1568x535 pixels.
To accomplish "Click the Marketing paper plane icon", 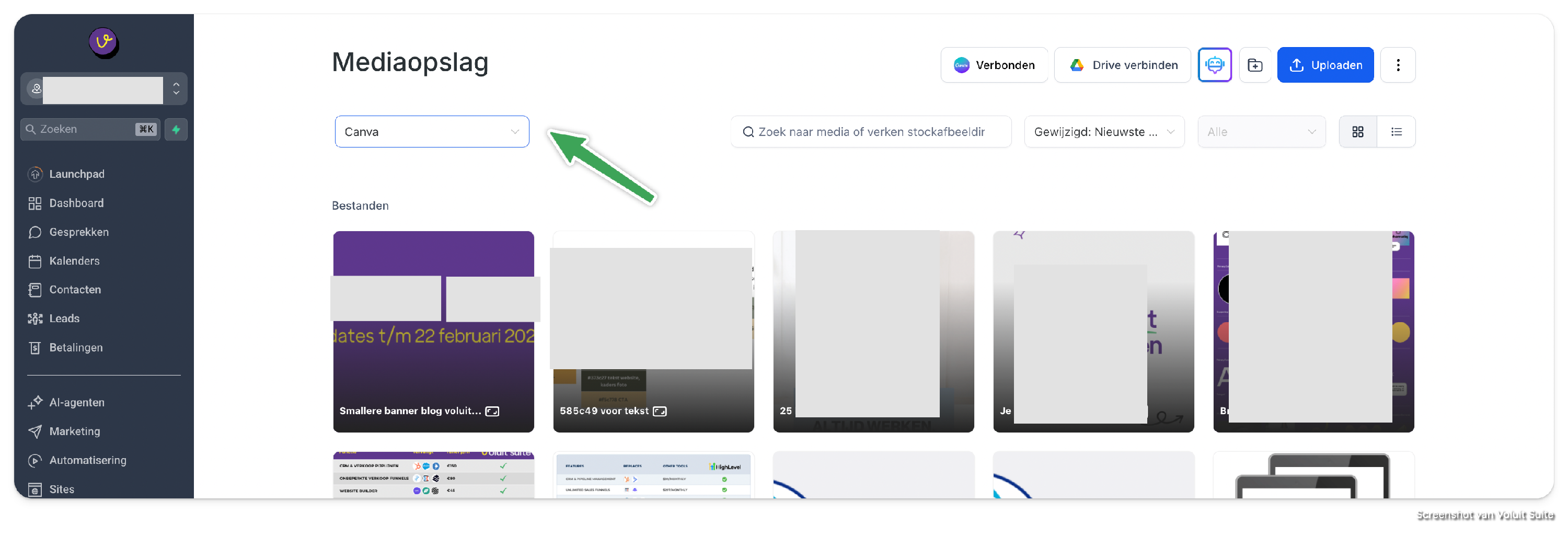I will [36, 431].
